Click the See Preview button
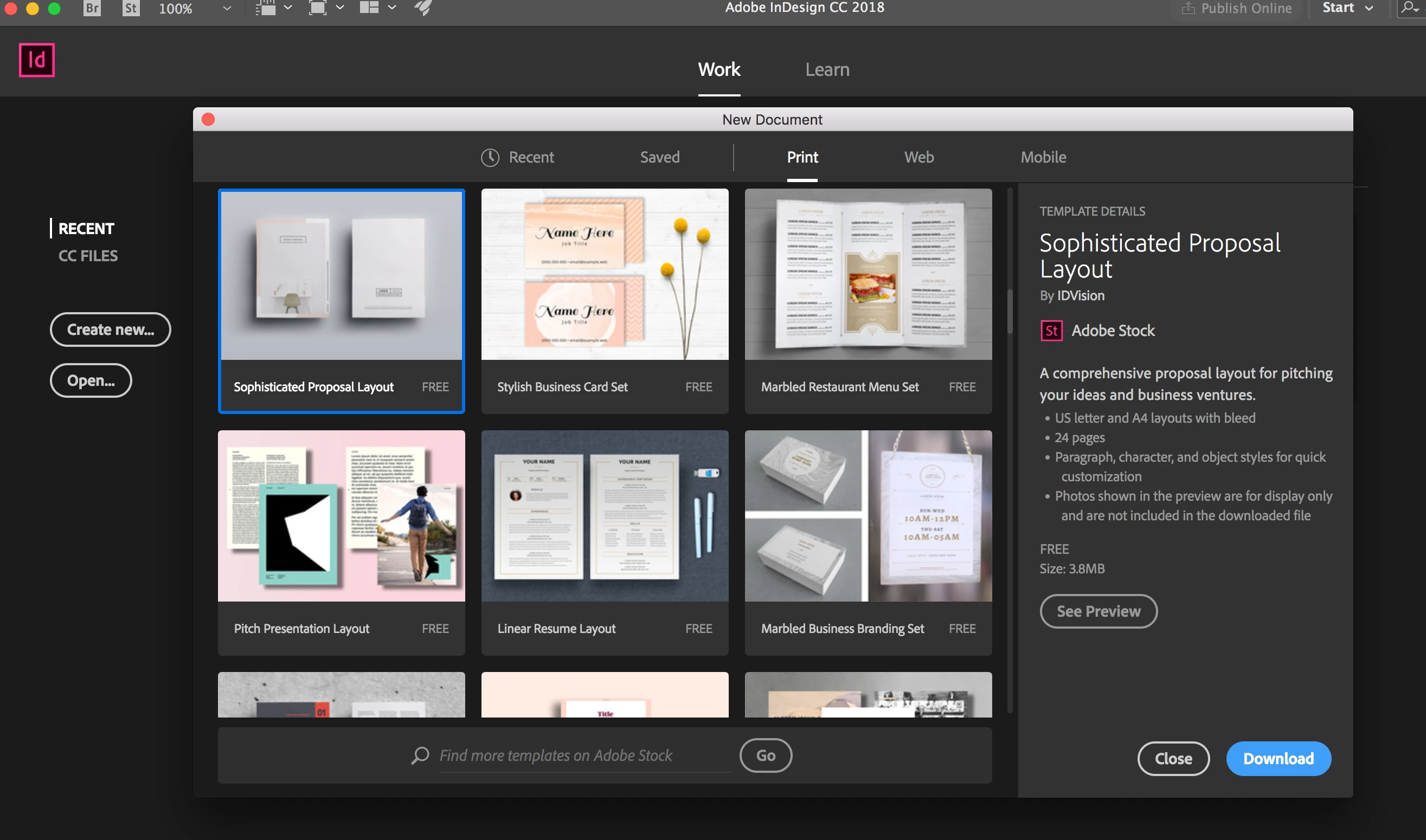Screen dimensions: 1426x840 tap(1098, 611)
